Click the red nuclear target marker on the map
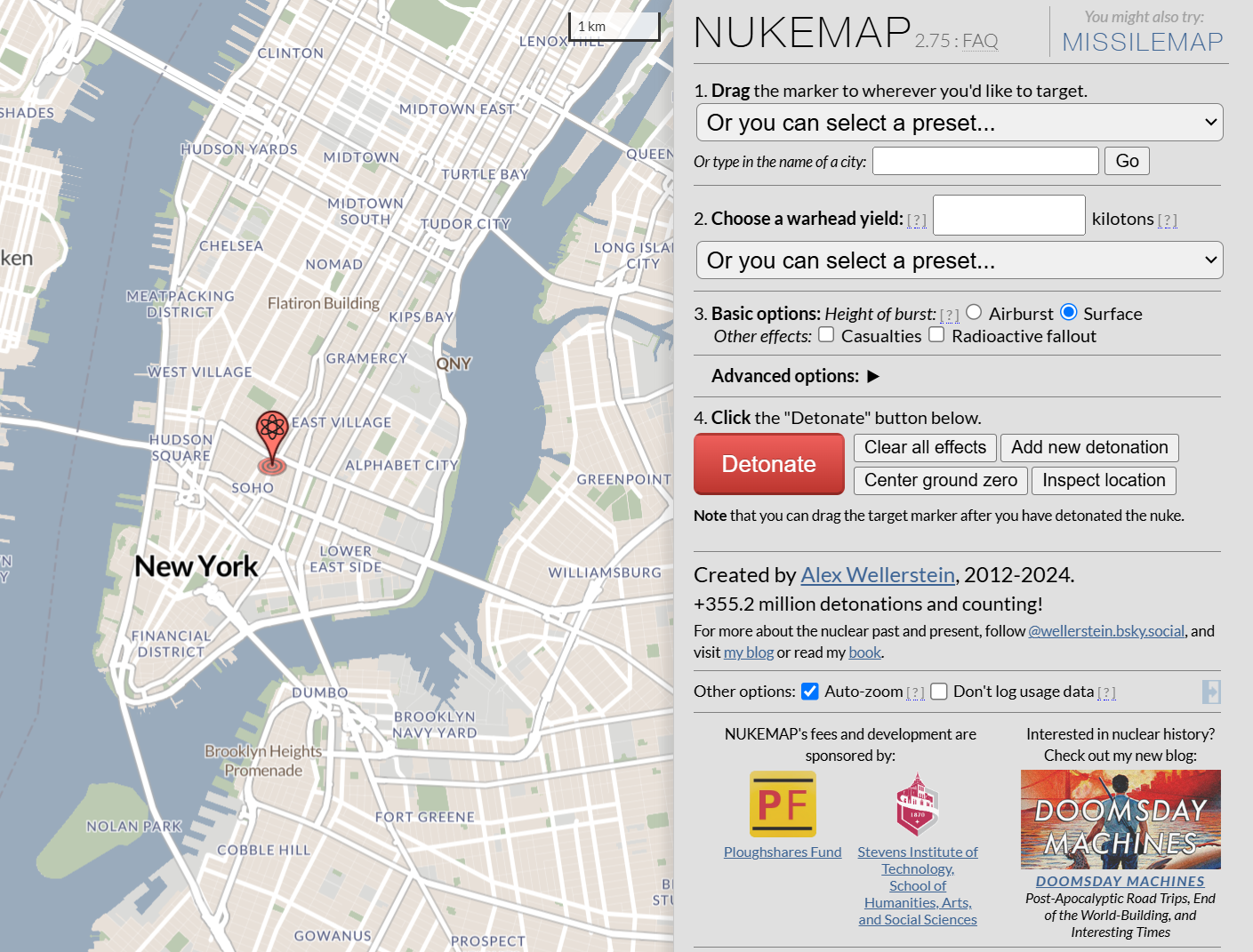The image size is (1253, 952). pyautogui.click(x=272, y=440)
